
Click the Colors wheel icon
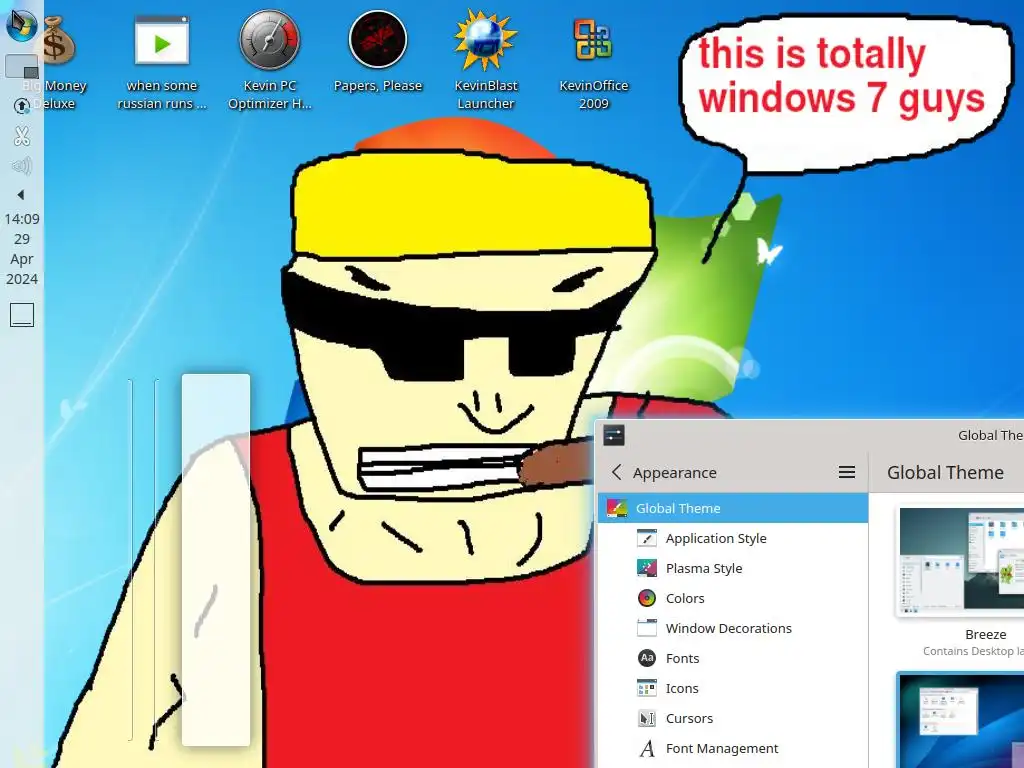pos(647,598)
